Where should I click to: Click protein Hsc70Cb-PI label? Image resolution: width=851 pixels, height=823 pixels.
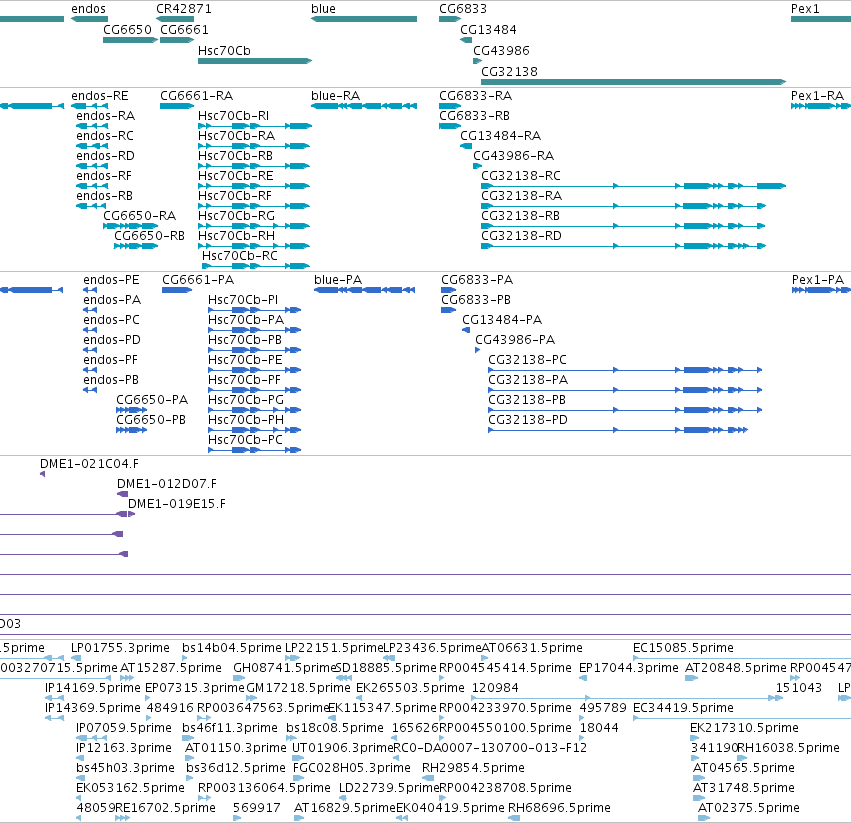[243, 300]
